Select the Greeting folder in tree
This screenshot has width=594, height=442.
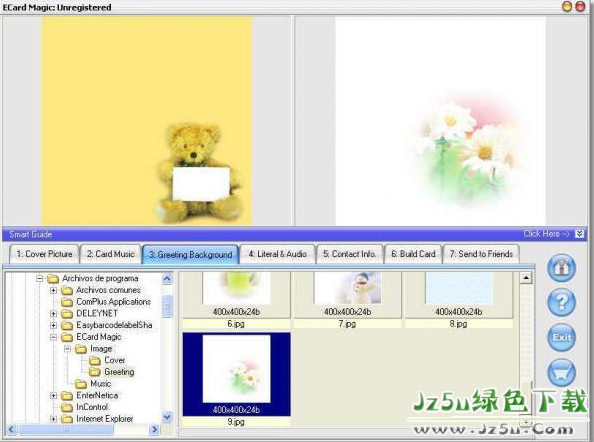119,372
